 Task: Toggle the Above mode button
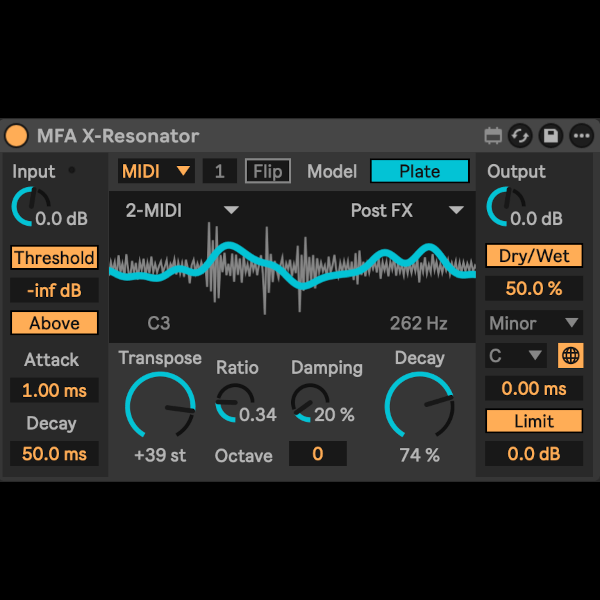point(55,323)
